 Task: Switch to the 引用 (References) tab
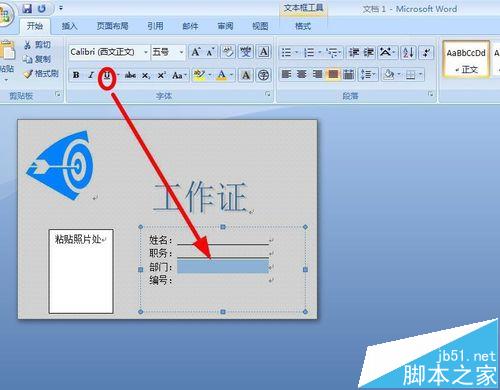point(155,26)
